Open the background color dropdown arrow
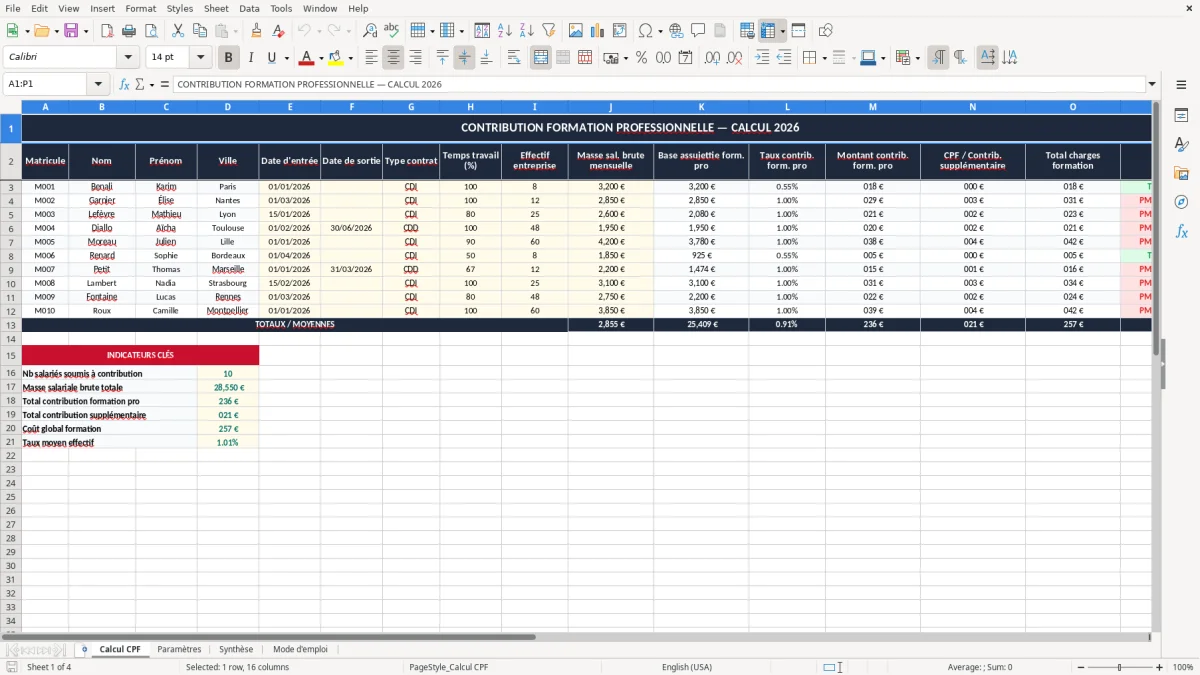This screenshot has height=675, width=1200. tap(350, 58)
